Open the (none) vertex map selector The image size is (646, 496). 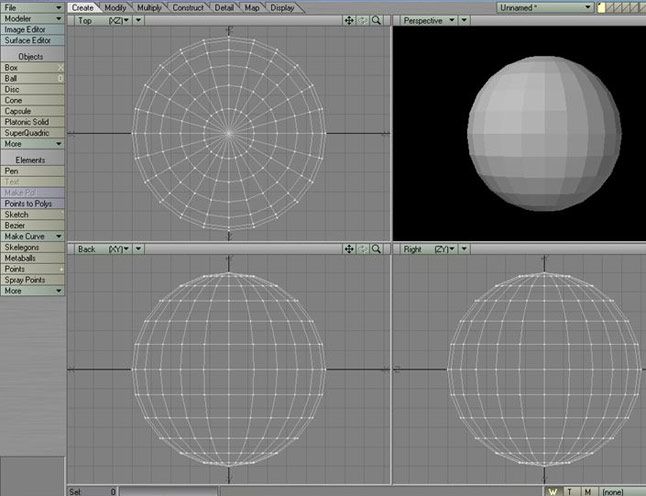[621, 491]
